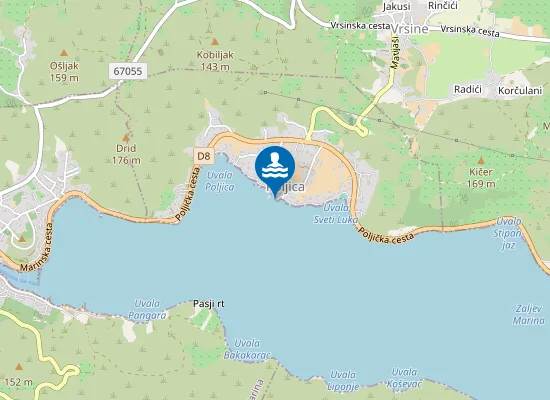
Task: Select the Radići hamlet label
Action: click(468, 89)
